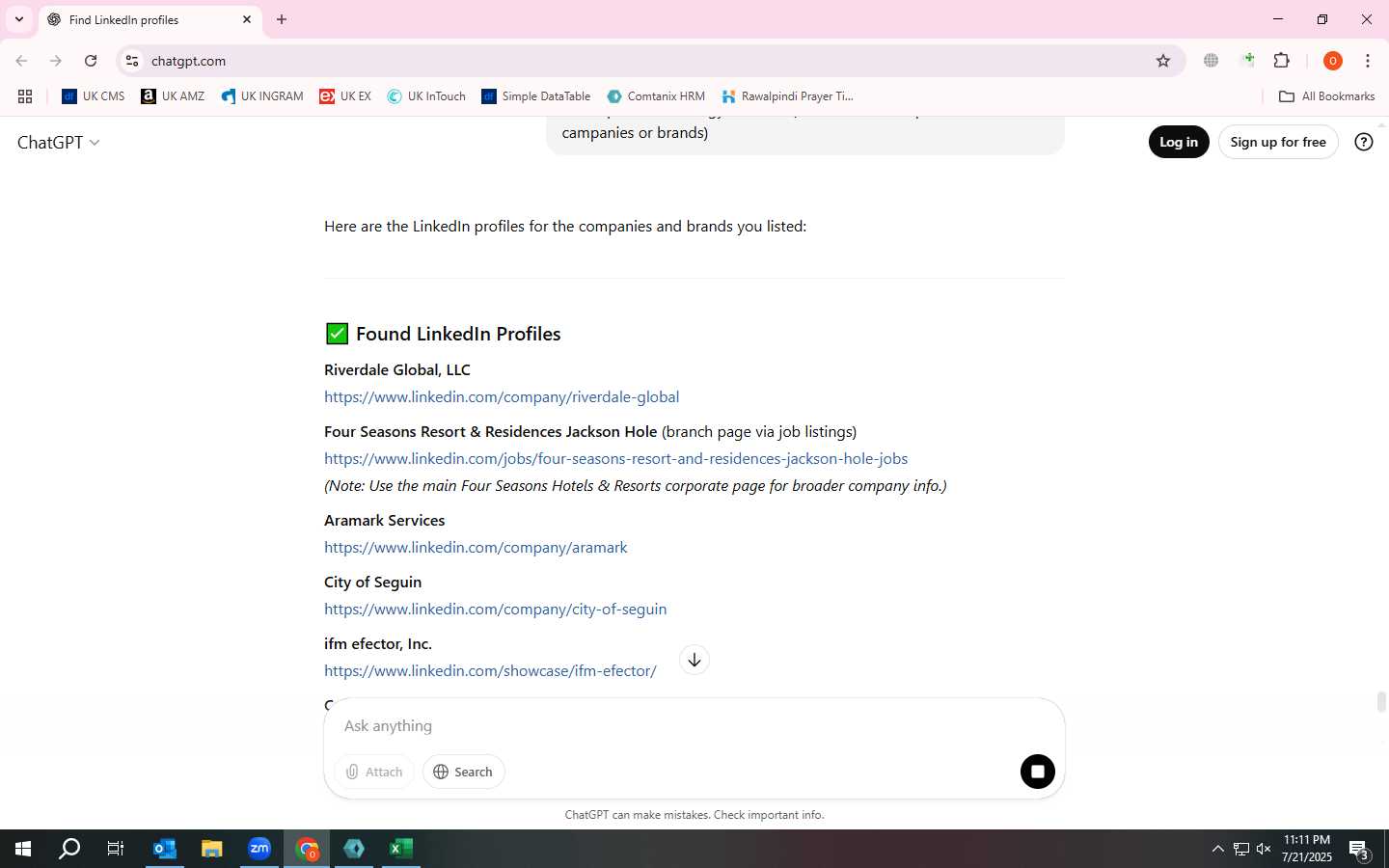Viewport: 1389px width, 868px height.
Task: Click the Found LinkedIn Profiles heading
Action: click(x=458, y=334)
